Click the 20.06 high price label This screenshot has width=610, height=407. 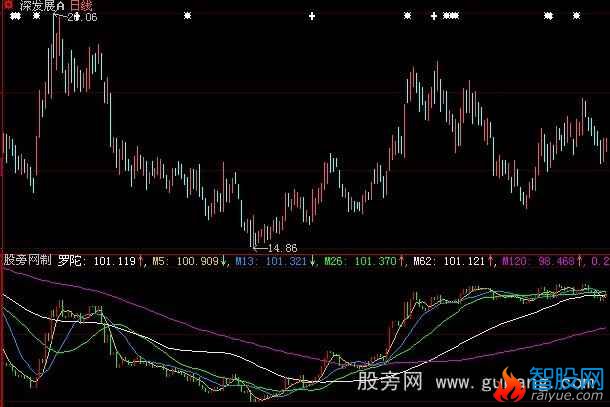click(x=82, y=17)
